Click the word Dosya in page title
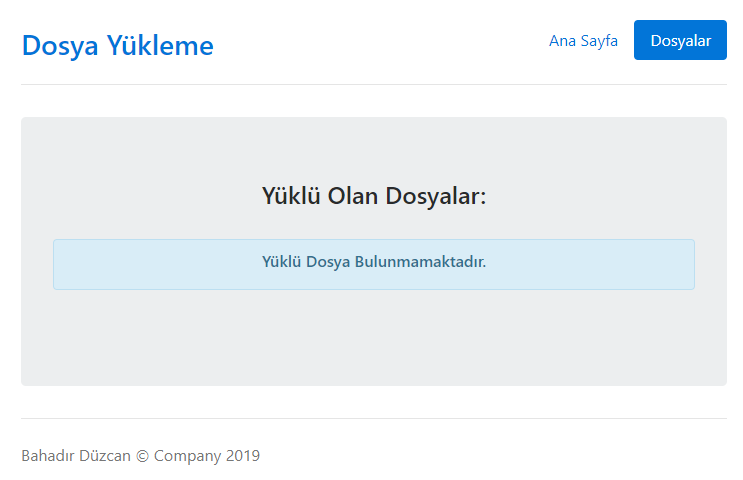Image resolution: width=743 pixels, height=480 pixels. pos(58,45)
